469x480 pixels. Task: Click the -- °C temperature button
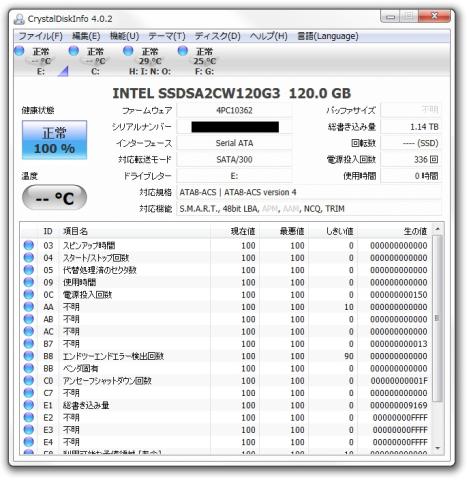[55, 198]
